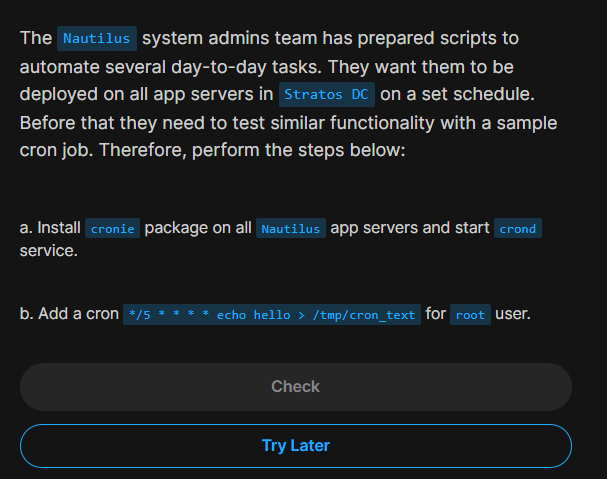Click the Nautilus tag in the intro paragraph
This screenshot has width=607, height=479.
(97, 40)
